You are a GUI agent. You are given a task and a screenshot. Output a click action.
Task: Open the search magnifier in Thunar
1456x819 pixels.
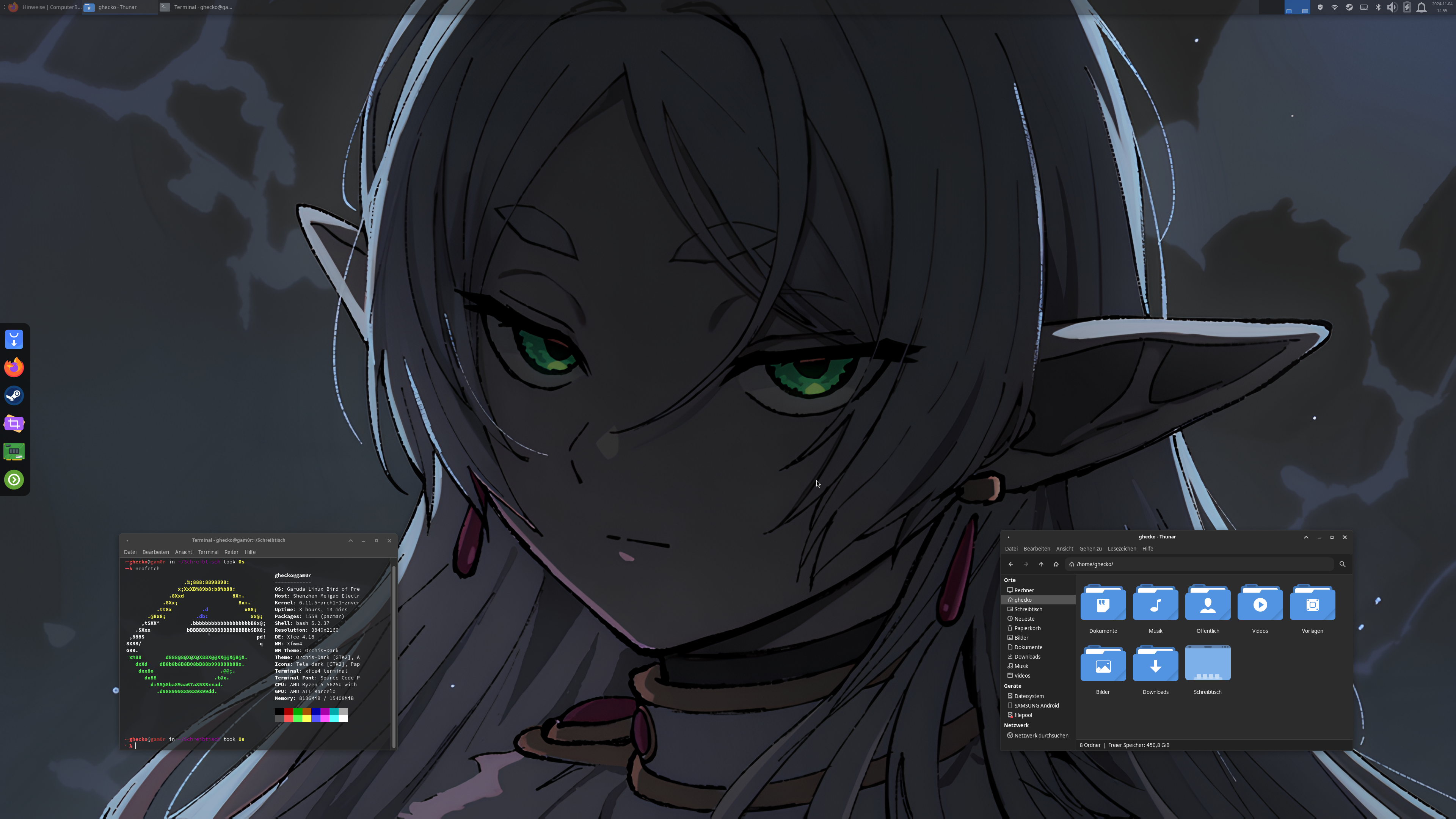(x=1342, y=564)
